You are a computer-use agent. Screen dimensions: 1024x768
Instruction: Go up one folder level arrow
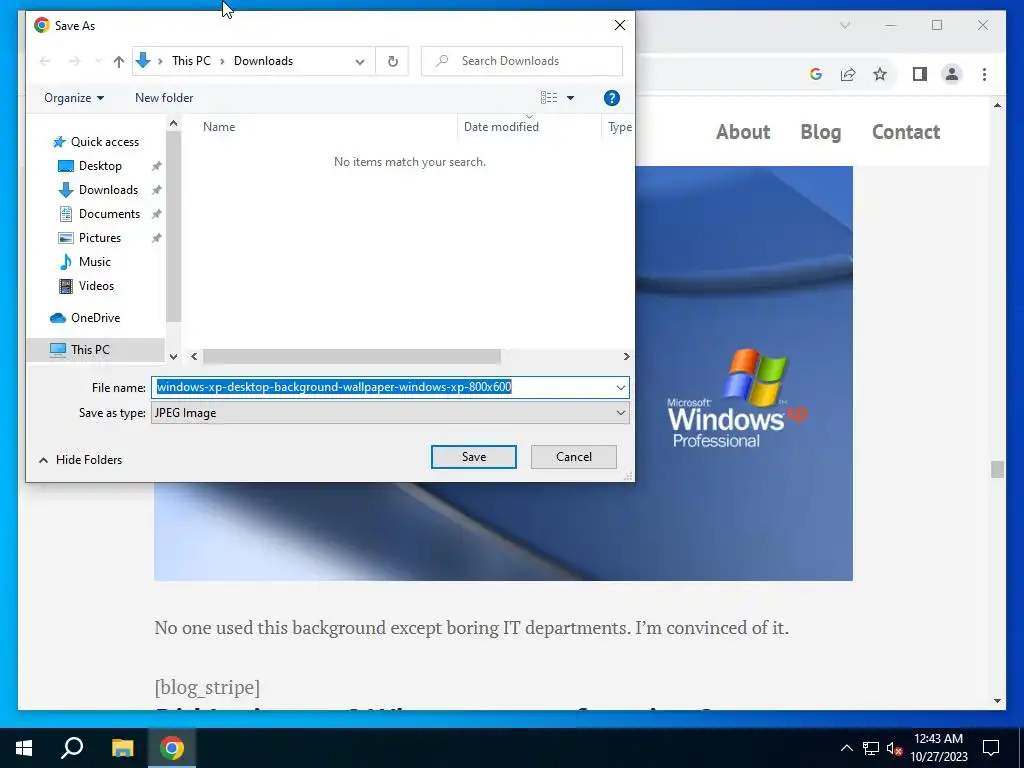118,61
